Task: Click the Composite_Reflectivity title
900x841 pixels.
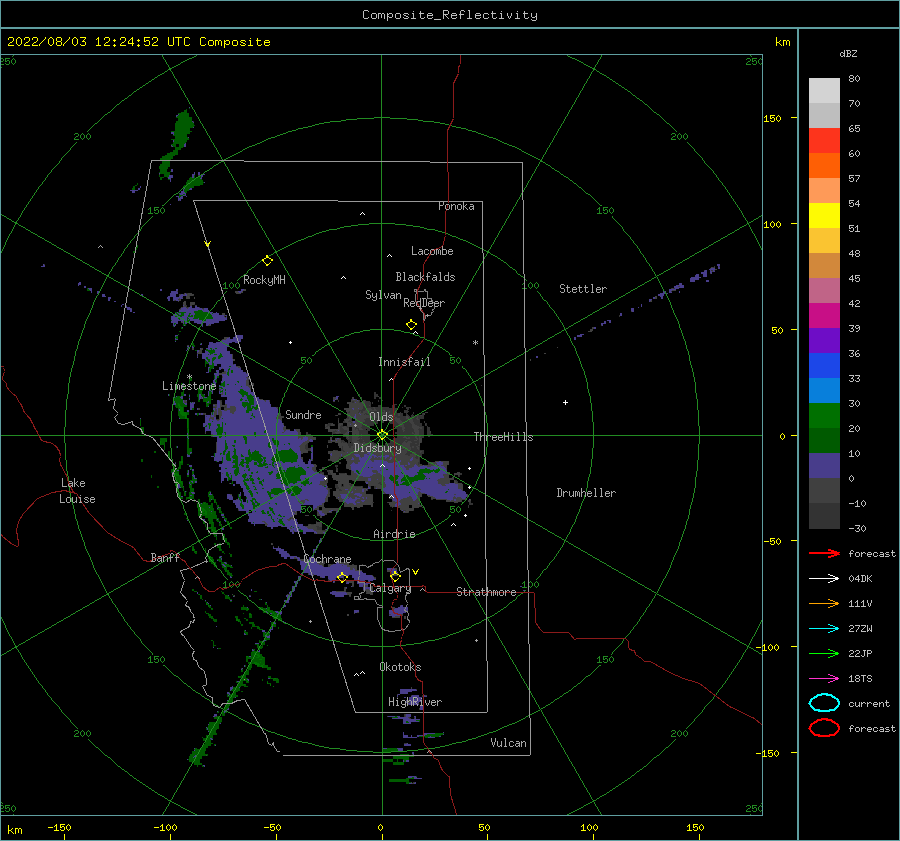Action: pyautogui.click(x=450, y=15)
